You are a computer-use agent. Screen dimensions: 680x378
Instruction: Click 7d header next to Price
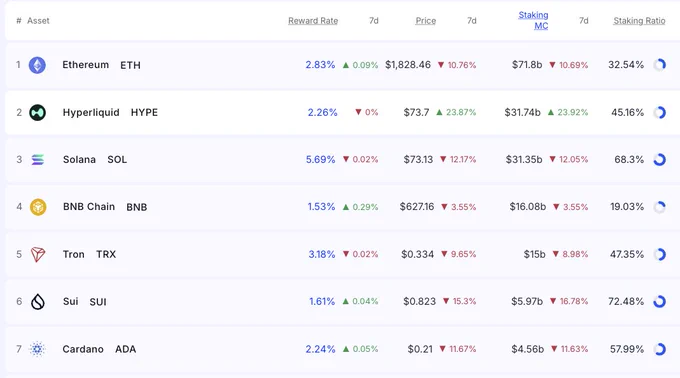[472, 20]
